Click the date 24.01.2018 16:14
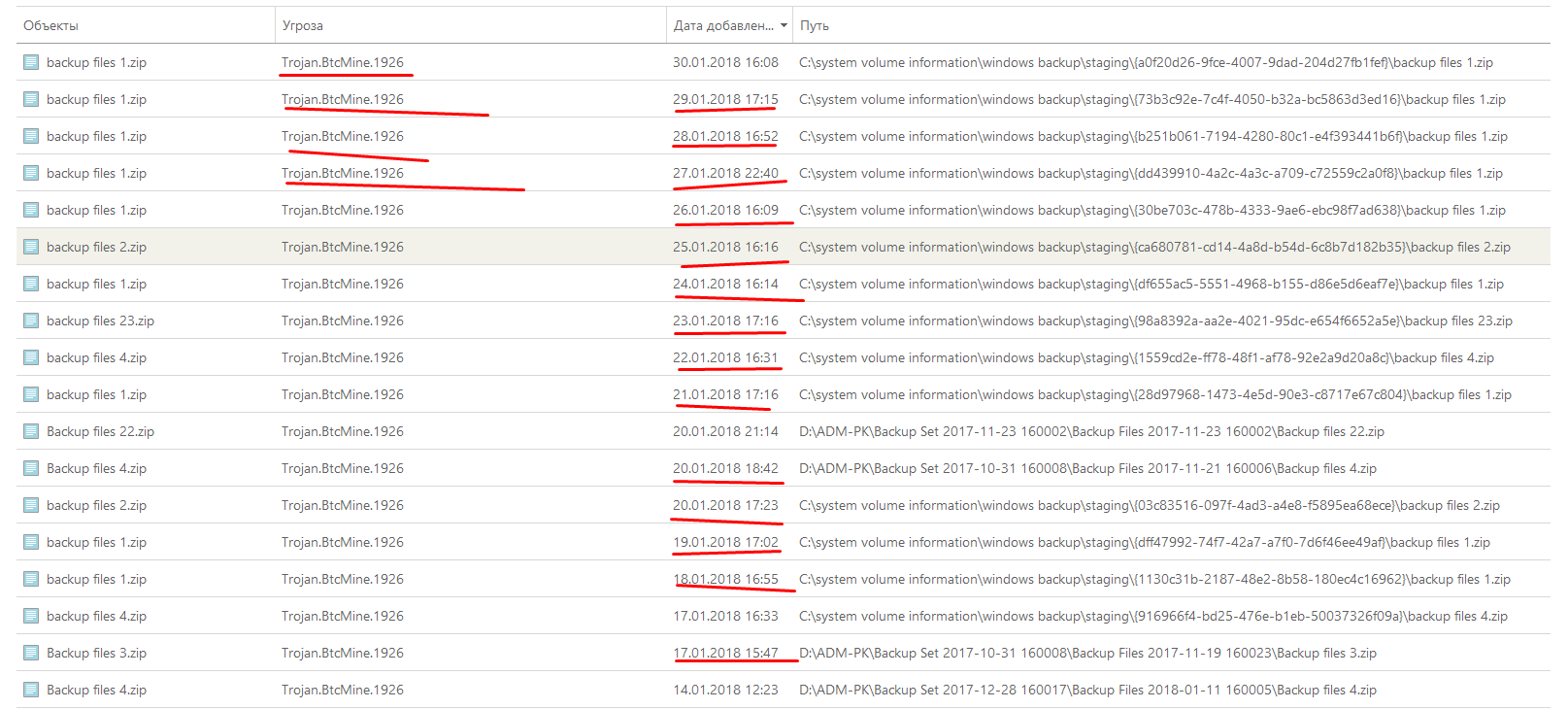Viewport: 1568px width, 709px height. point(725,284)
